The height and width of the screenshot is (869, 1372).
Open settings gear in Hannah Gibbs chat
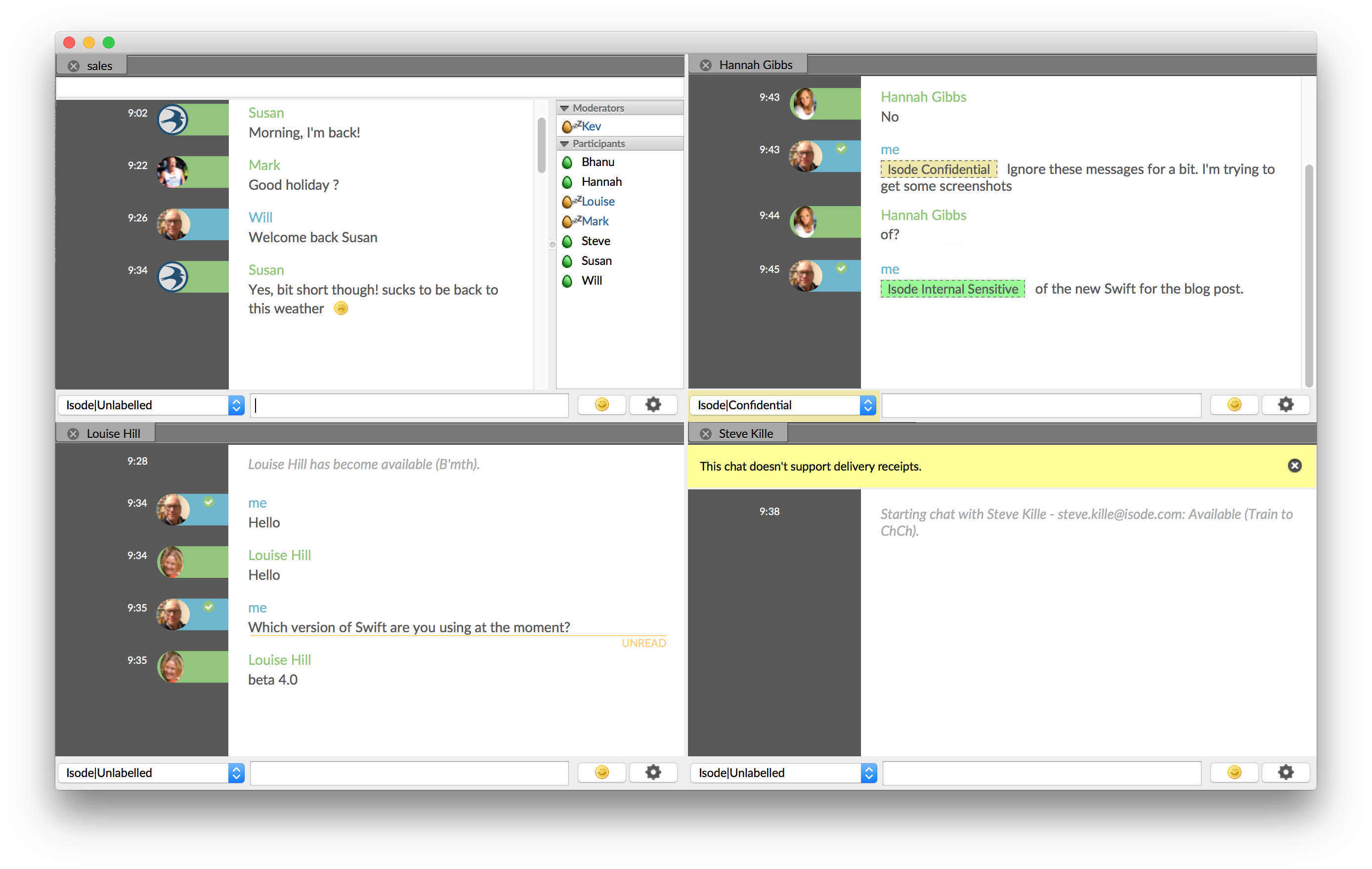(1286, 404)
